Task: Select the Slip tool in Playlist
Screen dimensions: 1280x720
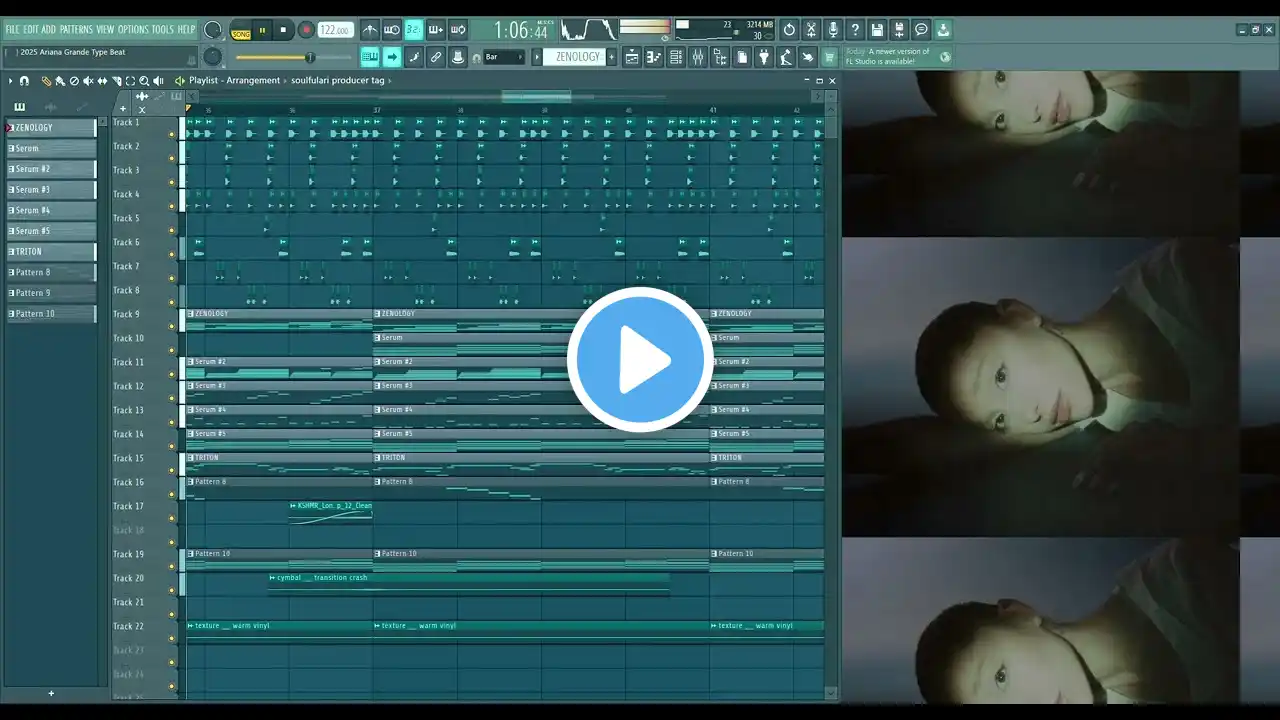Action: pos(102,81)
